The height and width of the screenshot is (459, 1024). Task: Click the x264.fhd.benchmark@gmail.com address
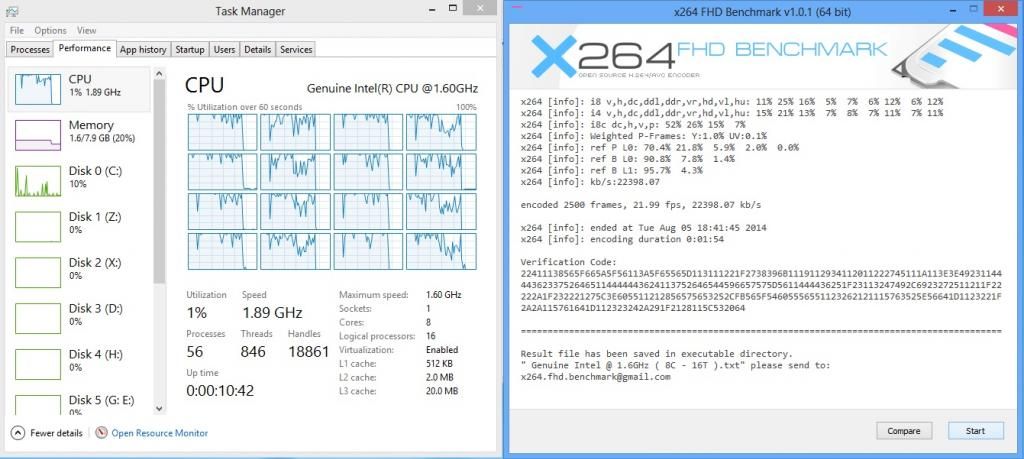595,377
